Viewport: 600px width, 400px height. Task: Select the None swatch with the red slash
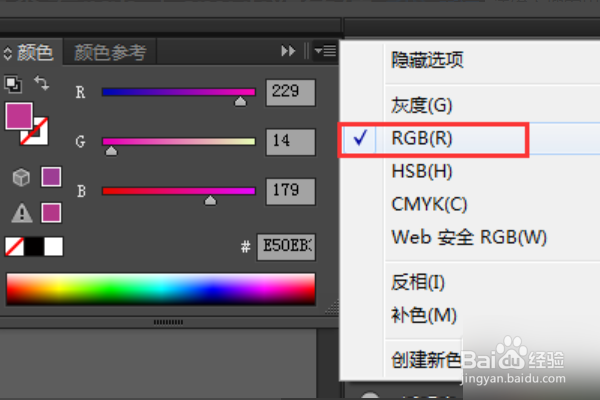pos(15,247)
